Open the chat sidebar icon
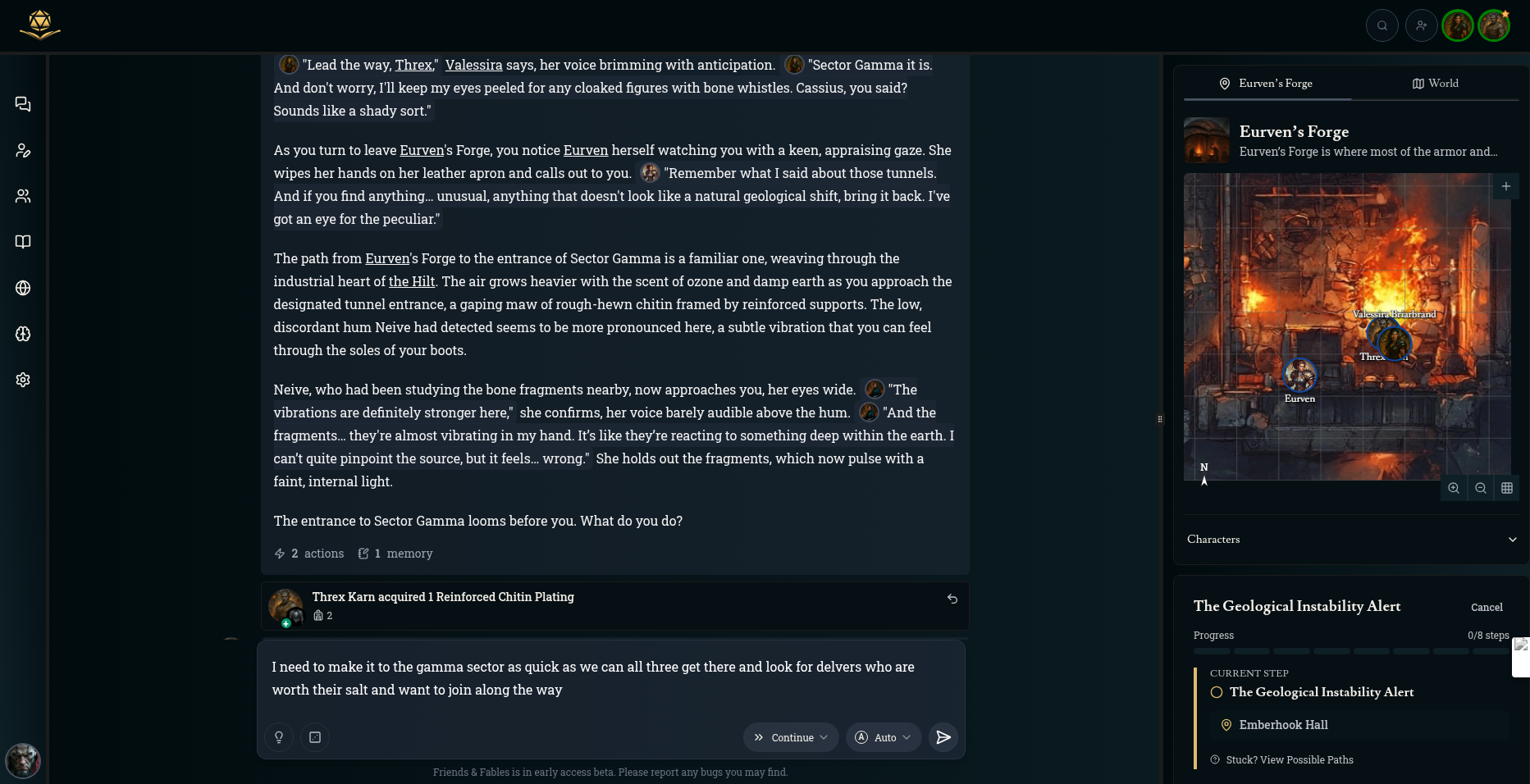The image size is (1530, 784). tap(23, 104)
